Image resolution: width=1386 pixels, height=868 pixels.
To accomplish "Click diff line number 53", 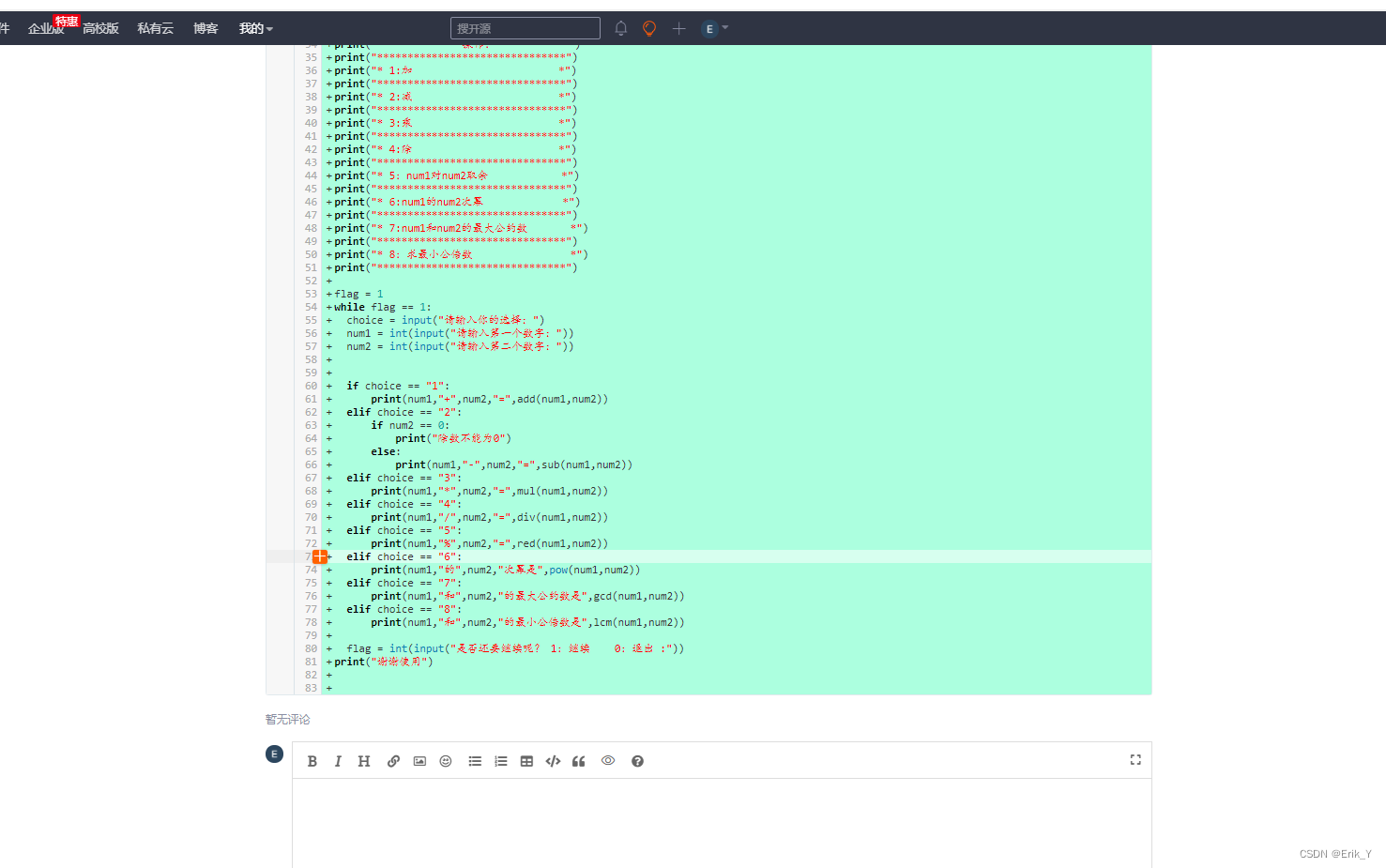I will point(311,294).
